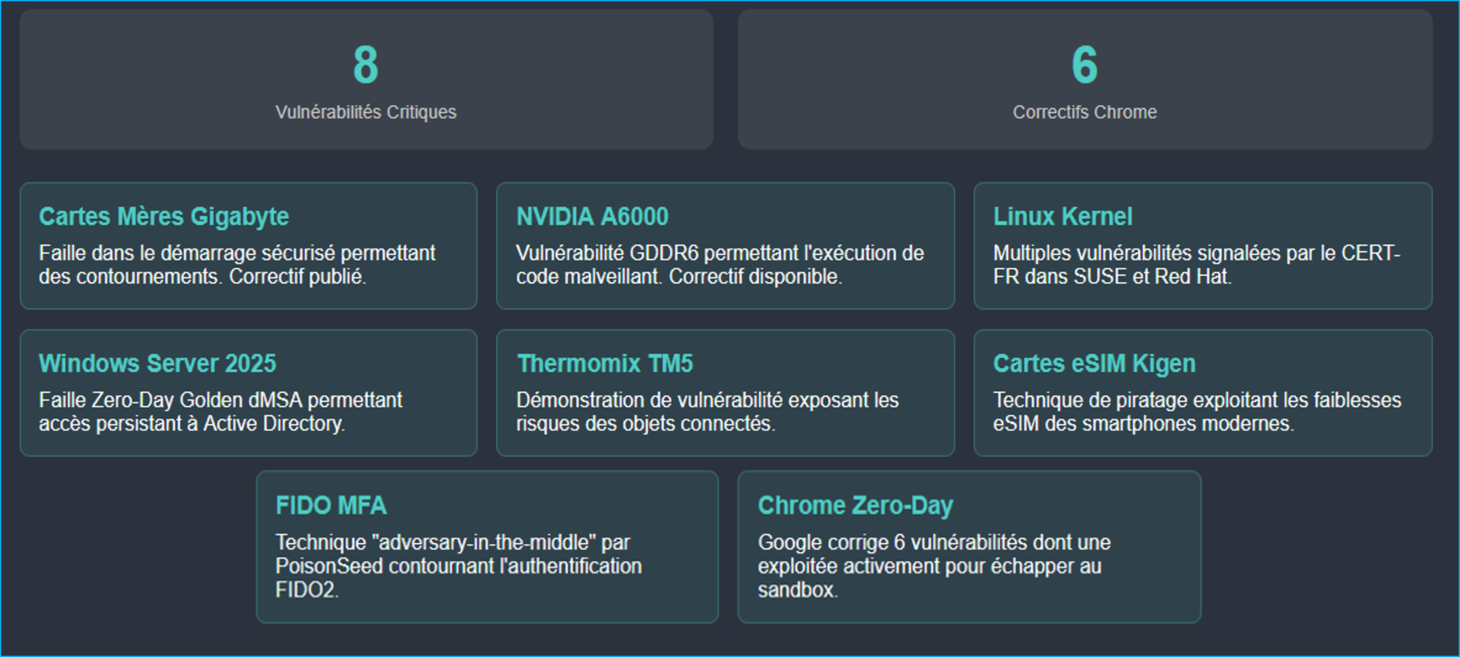The width and height of the screenshot is (1460, 657).
Task: Click the FIDO MFA heading
Action: [331, 505]
